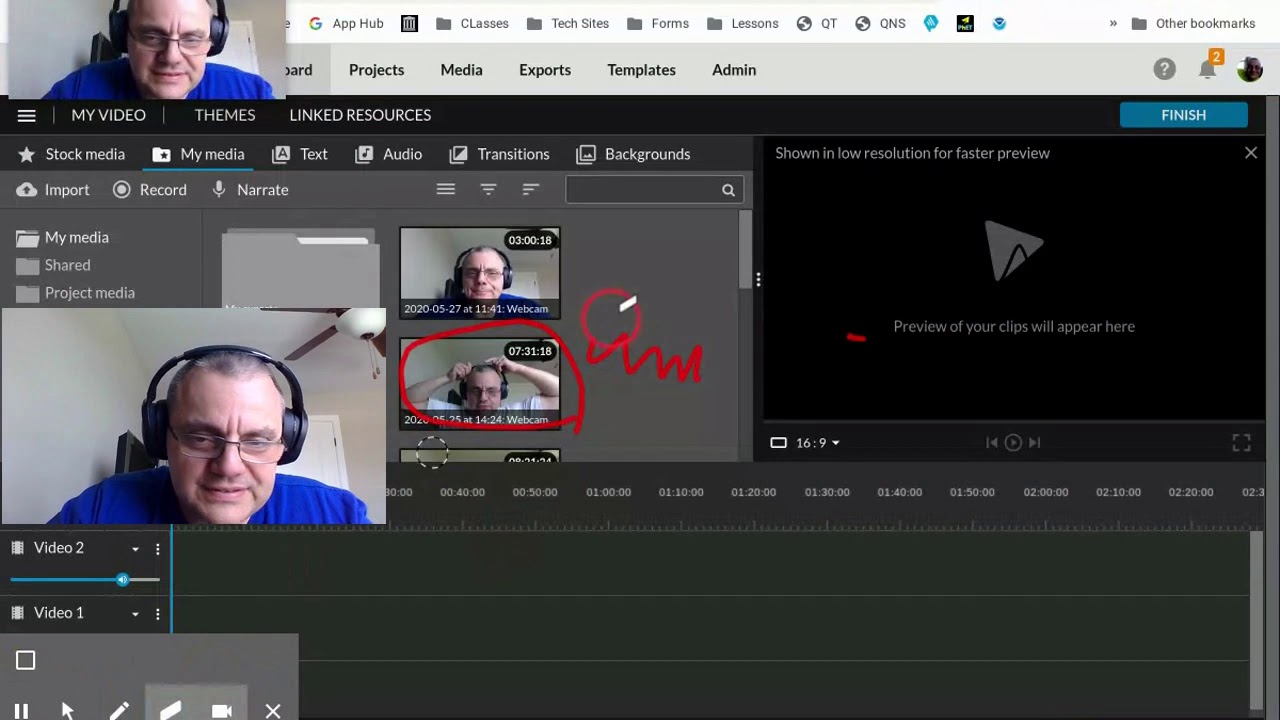Open the Audio tab
Screen dimensions: 1280x720
(388, 154)
